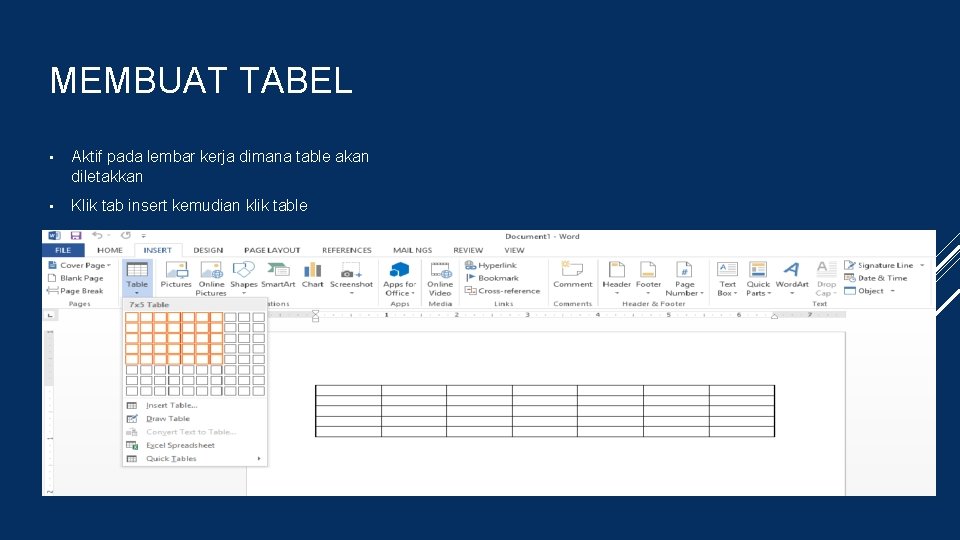
Task: Click the '7x5 Table' grid label
Action: (x=149, y=304)
